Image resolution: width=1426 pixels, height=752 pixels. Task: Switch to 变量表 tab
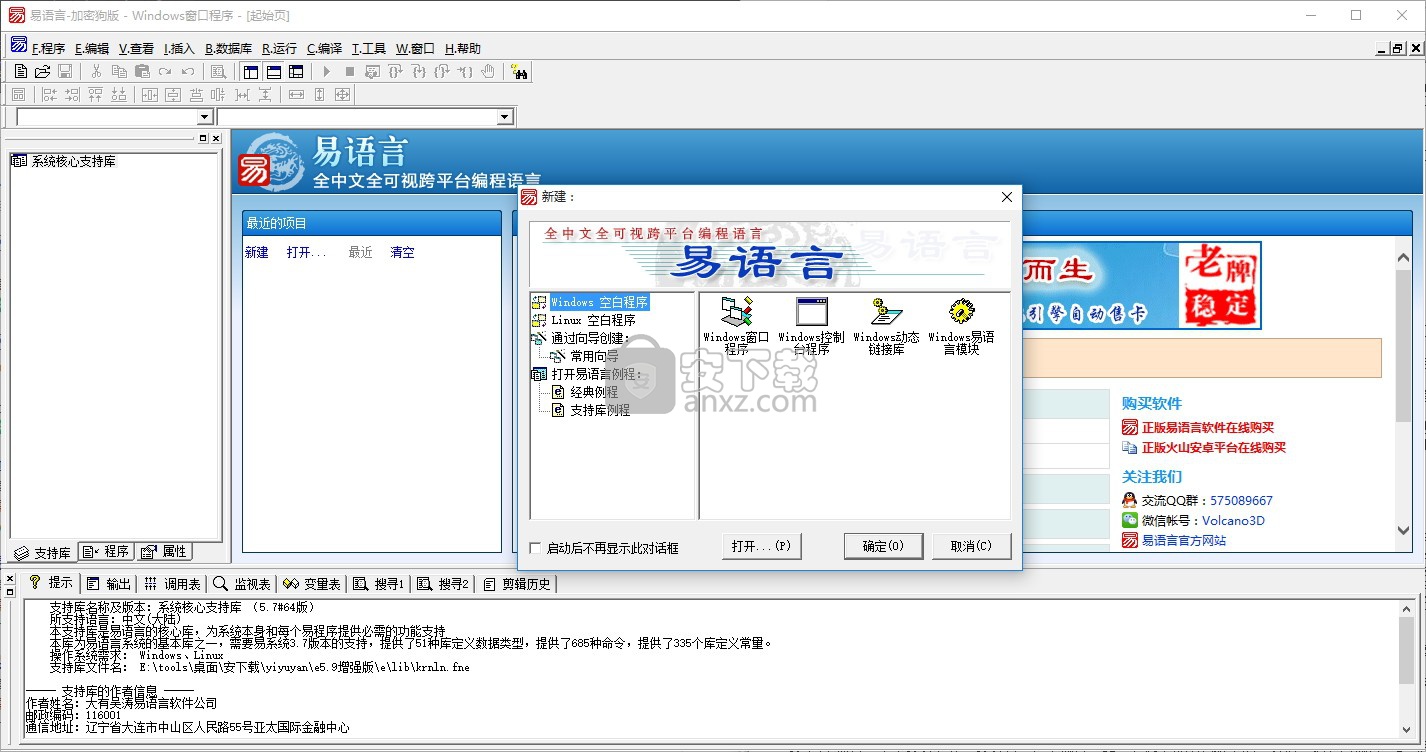pyautogui.click(x=312, y=584)
